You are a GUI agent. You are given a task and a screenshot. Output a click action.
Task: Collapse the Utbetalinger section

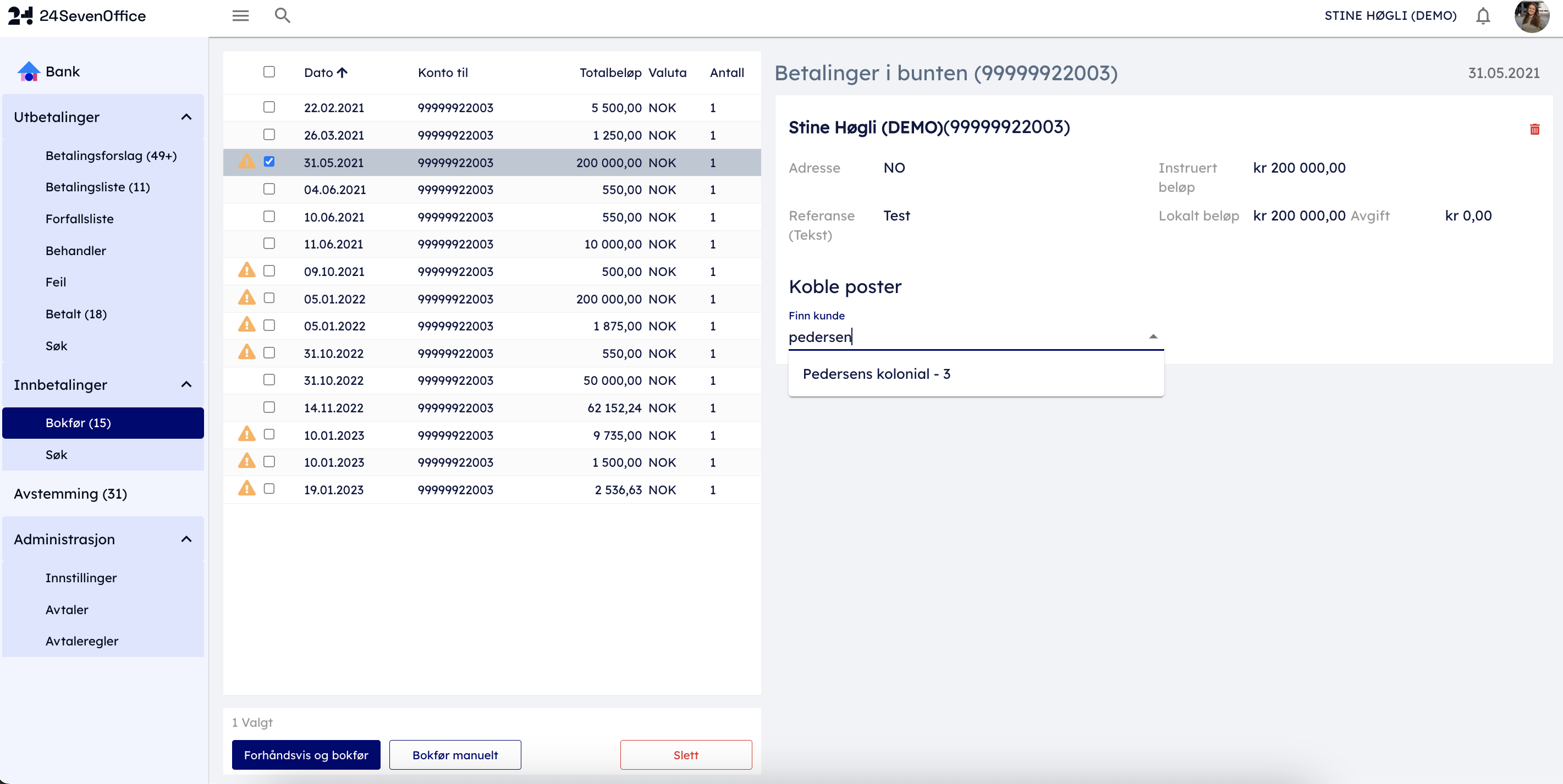coord(186,117)
